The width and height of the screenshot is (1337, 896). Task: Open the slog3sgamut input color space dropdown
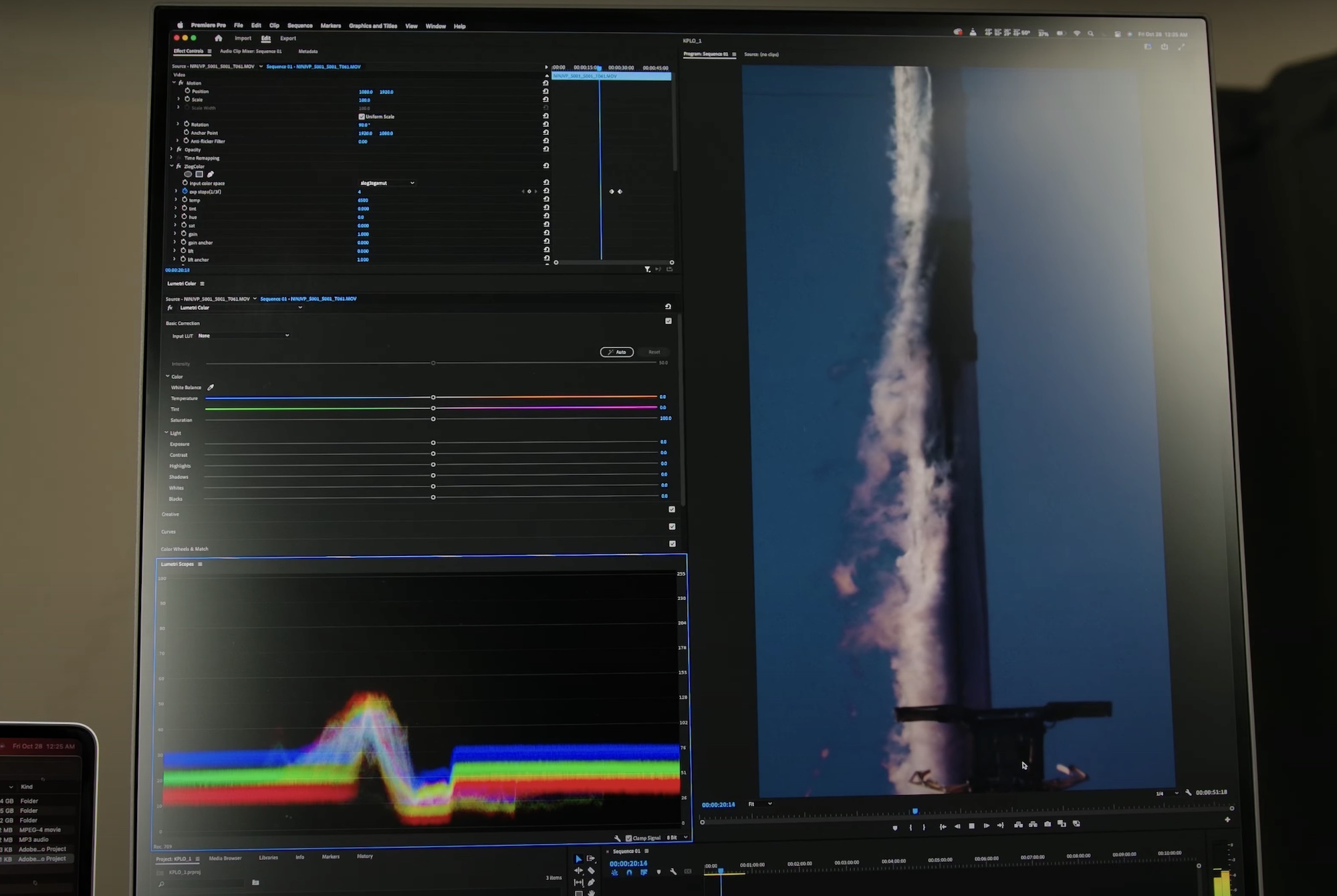386,183
